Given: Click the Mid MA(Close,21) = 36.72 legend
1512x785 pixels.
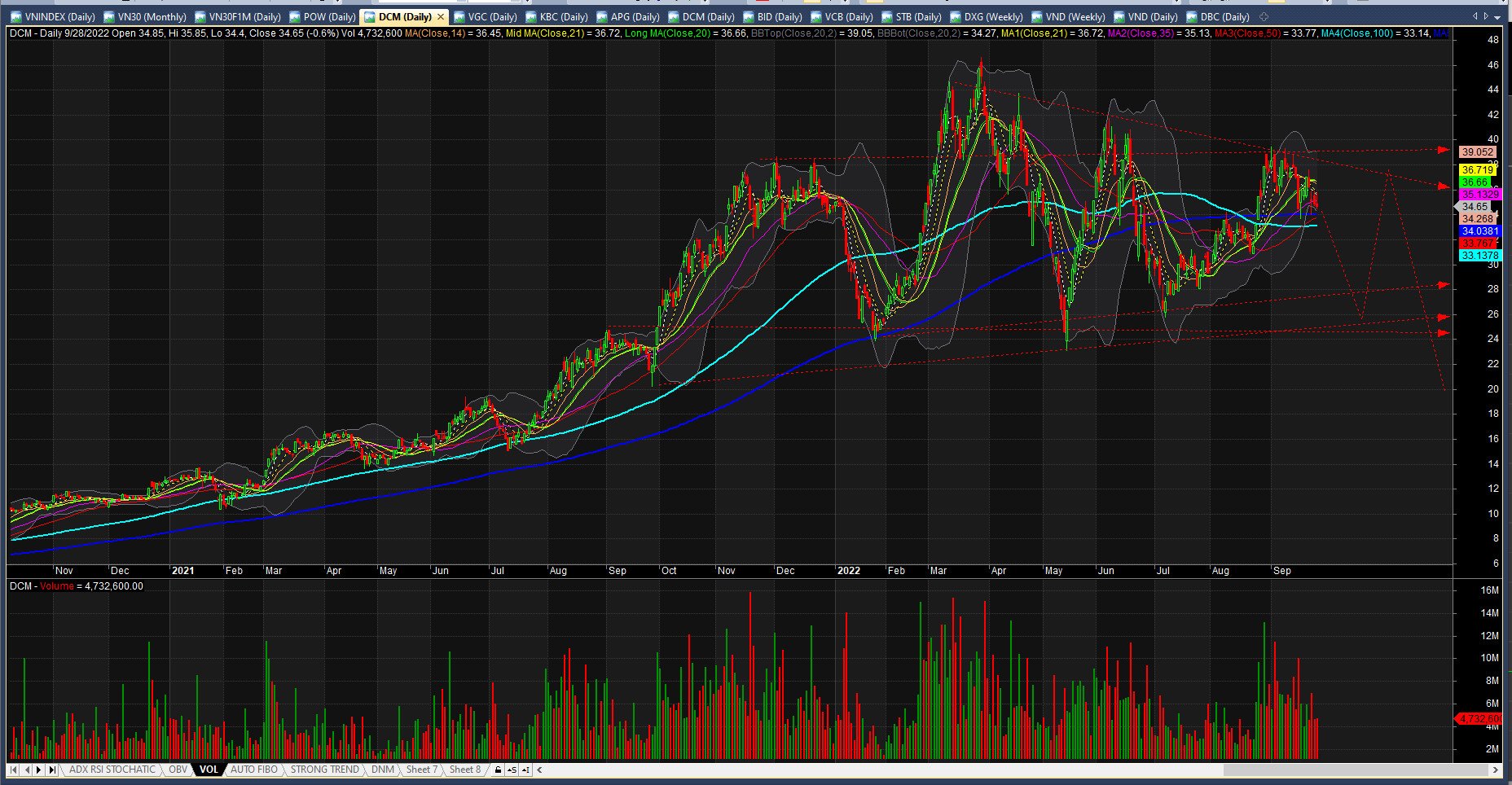Looking at the screenshot, I should (x=563, y=33).
